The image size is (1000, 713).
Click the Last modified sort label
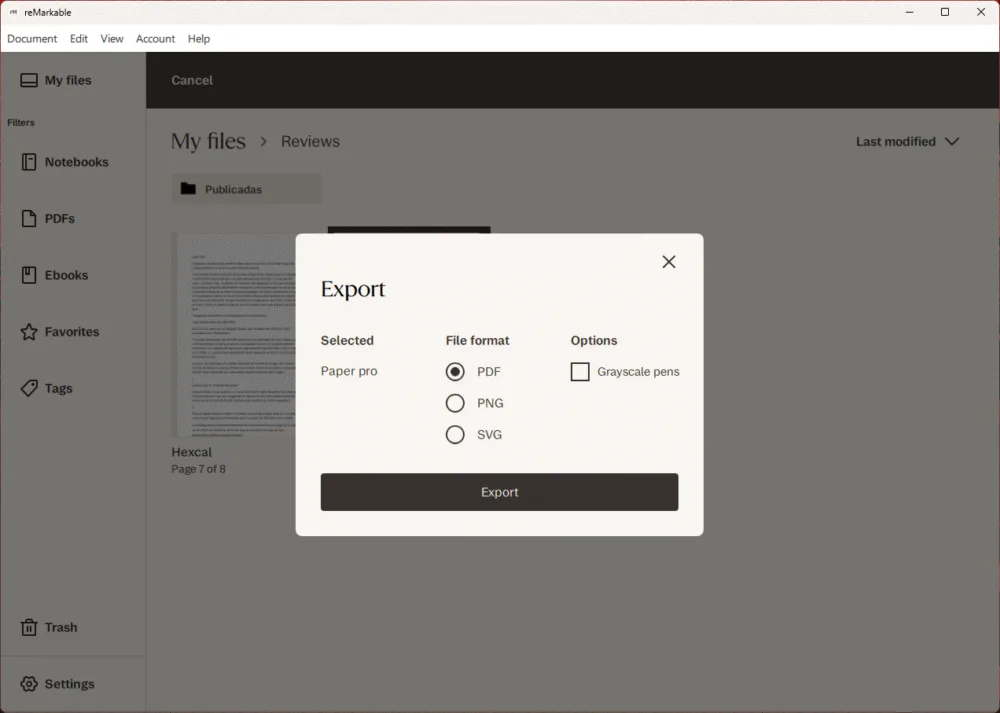[x=895, y=142]
